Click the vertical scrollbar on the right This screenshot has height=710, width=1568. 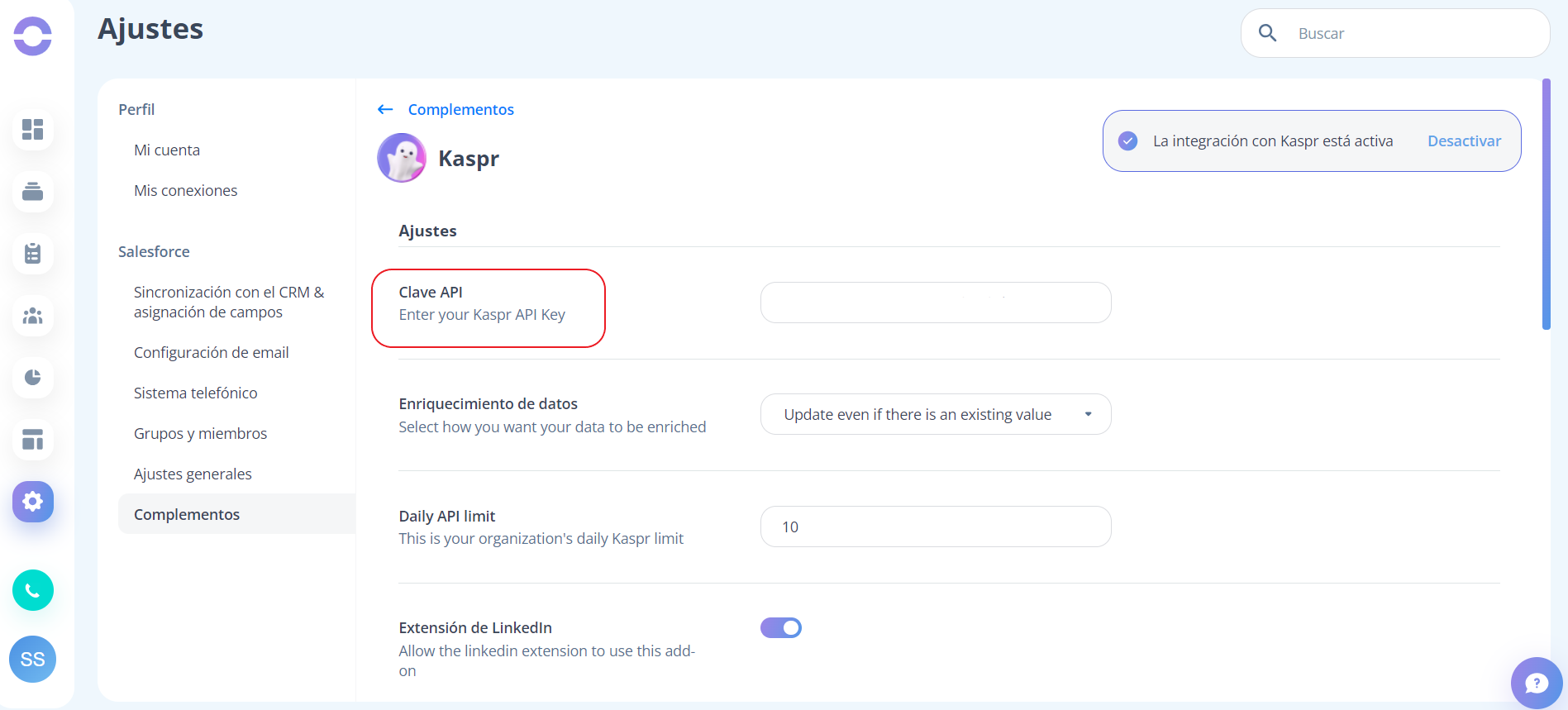click(1547, 204)
